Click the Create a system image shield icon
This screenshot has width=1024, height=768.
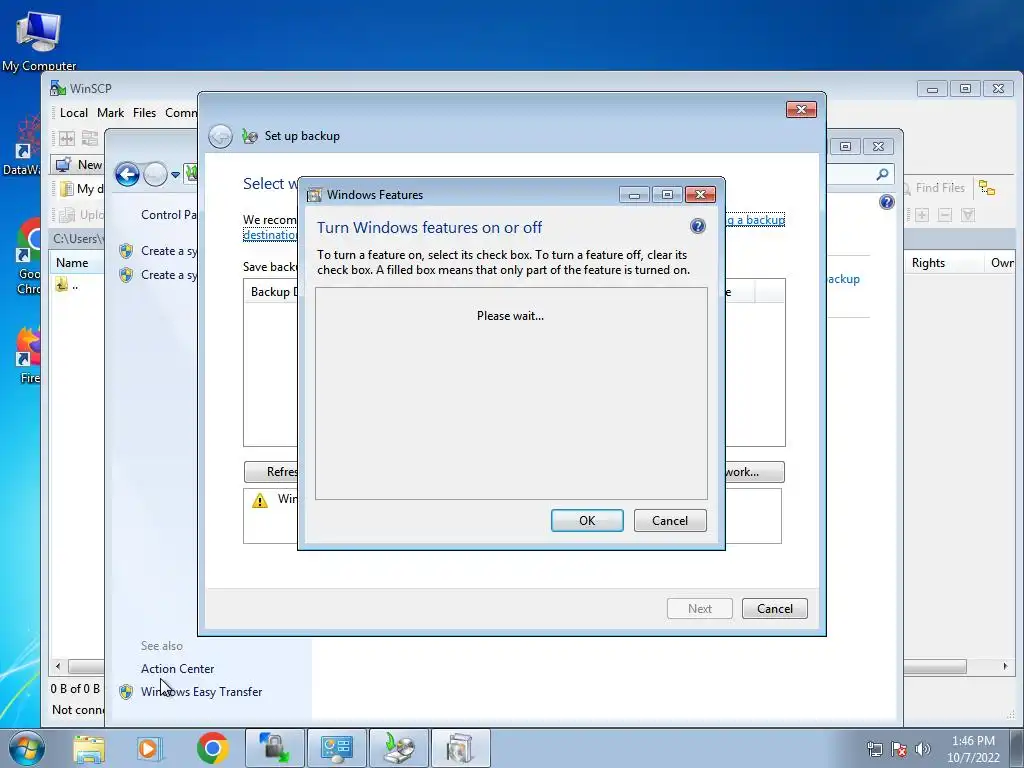126,251
